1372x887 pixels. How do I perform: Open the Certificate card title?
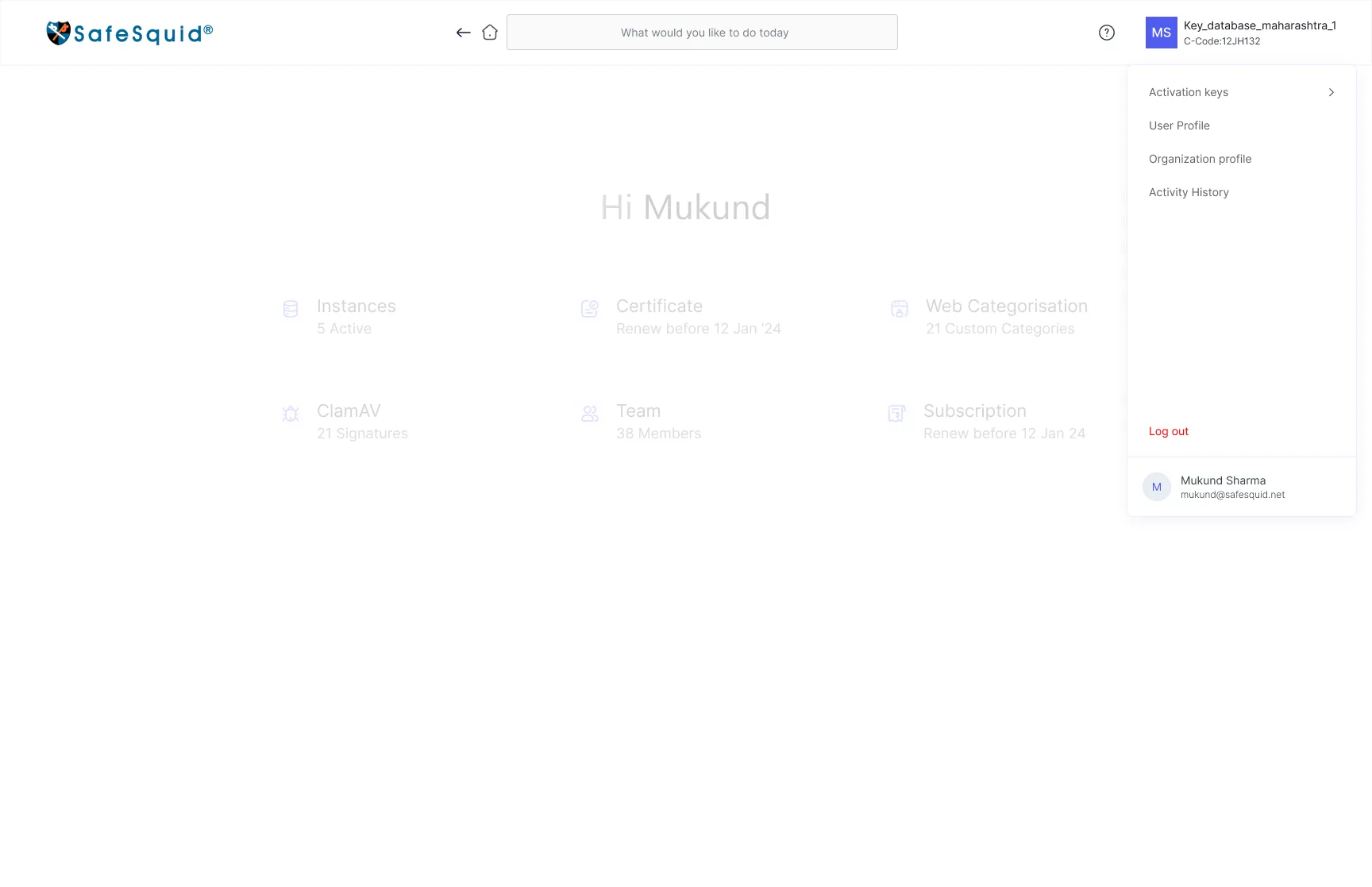tap(660, 307)
